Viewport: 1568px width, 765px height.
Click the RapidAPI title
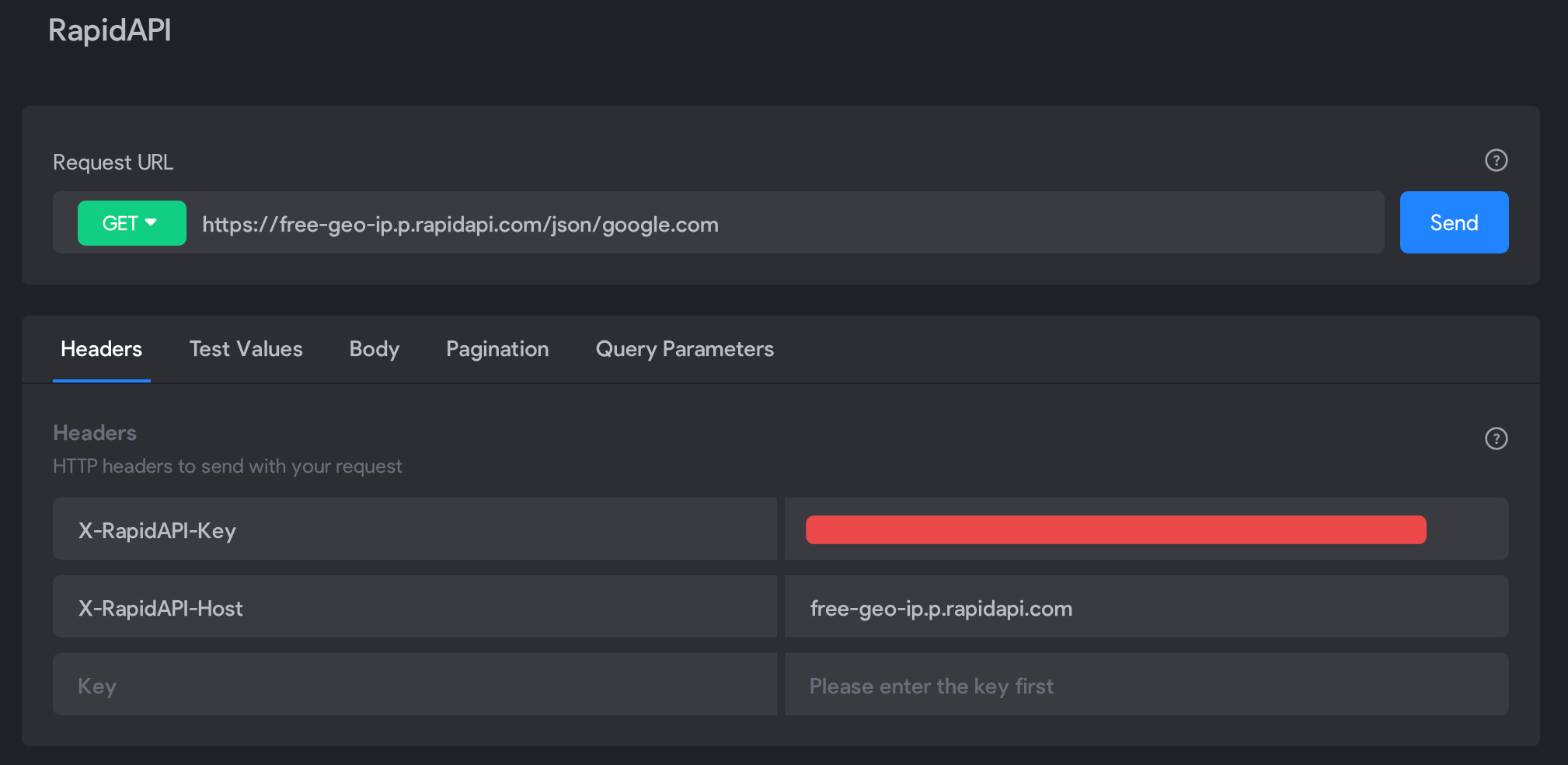point(110,30)
